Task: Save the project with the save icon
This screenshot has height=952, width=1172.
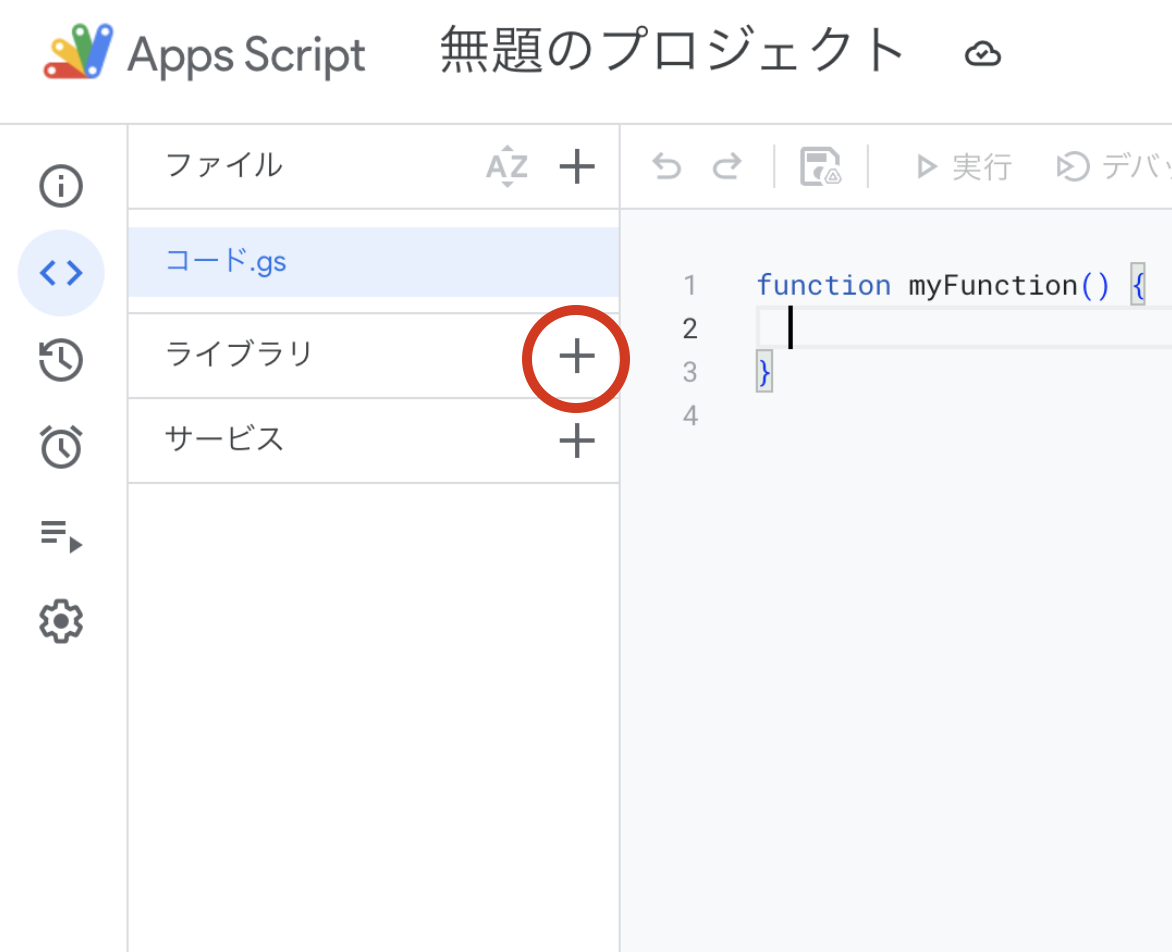Action: click(x=819, y=167)
